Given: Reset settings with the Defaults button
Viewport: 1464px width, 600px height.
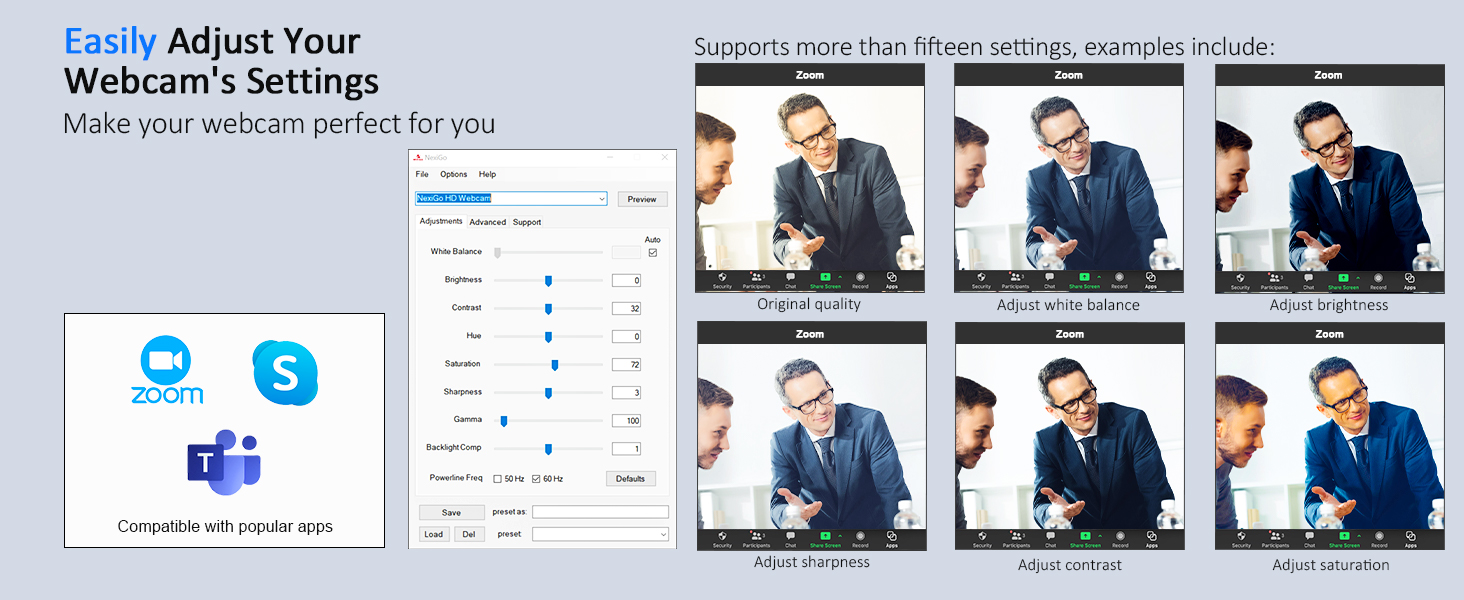Looking at the screenshot, I should click(630, 479).
